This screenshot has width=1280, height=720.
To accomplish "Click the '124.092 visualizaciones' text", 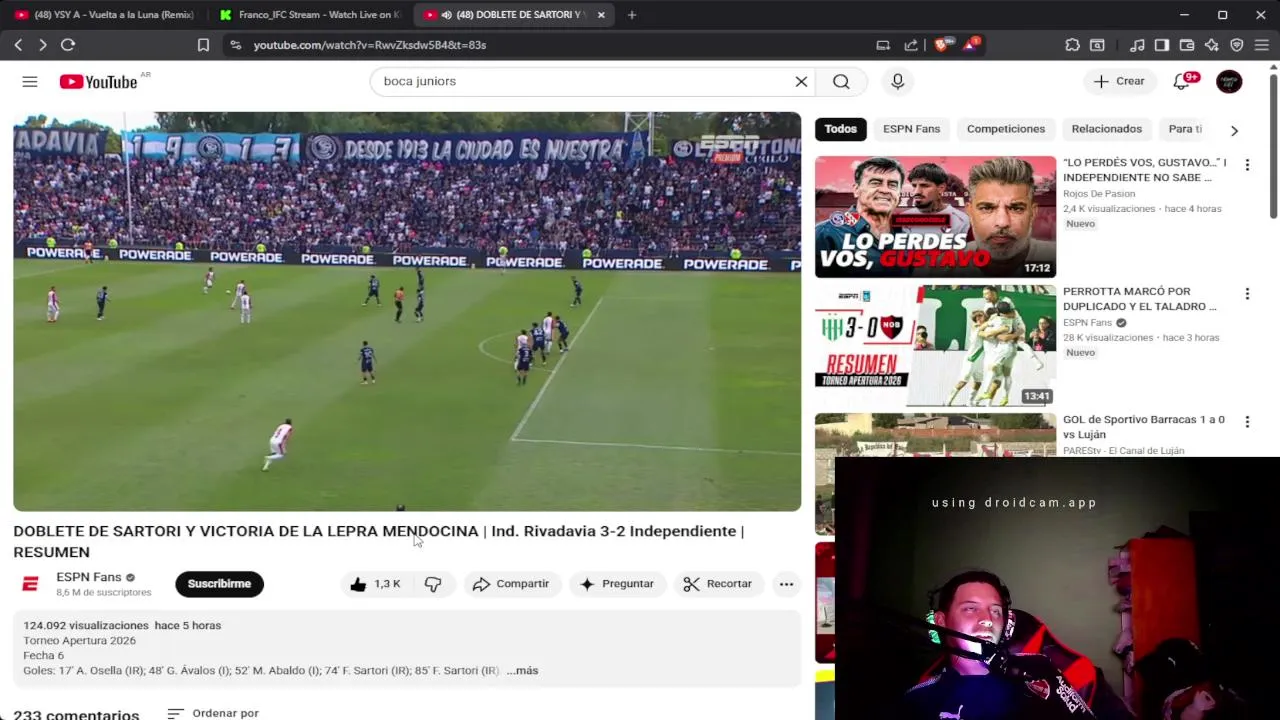I will (x=86, y=626).
